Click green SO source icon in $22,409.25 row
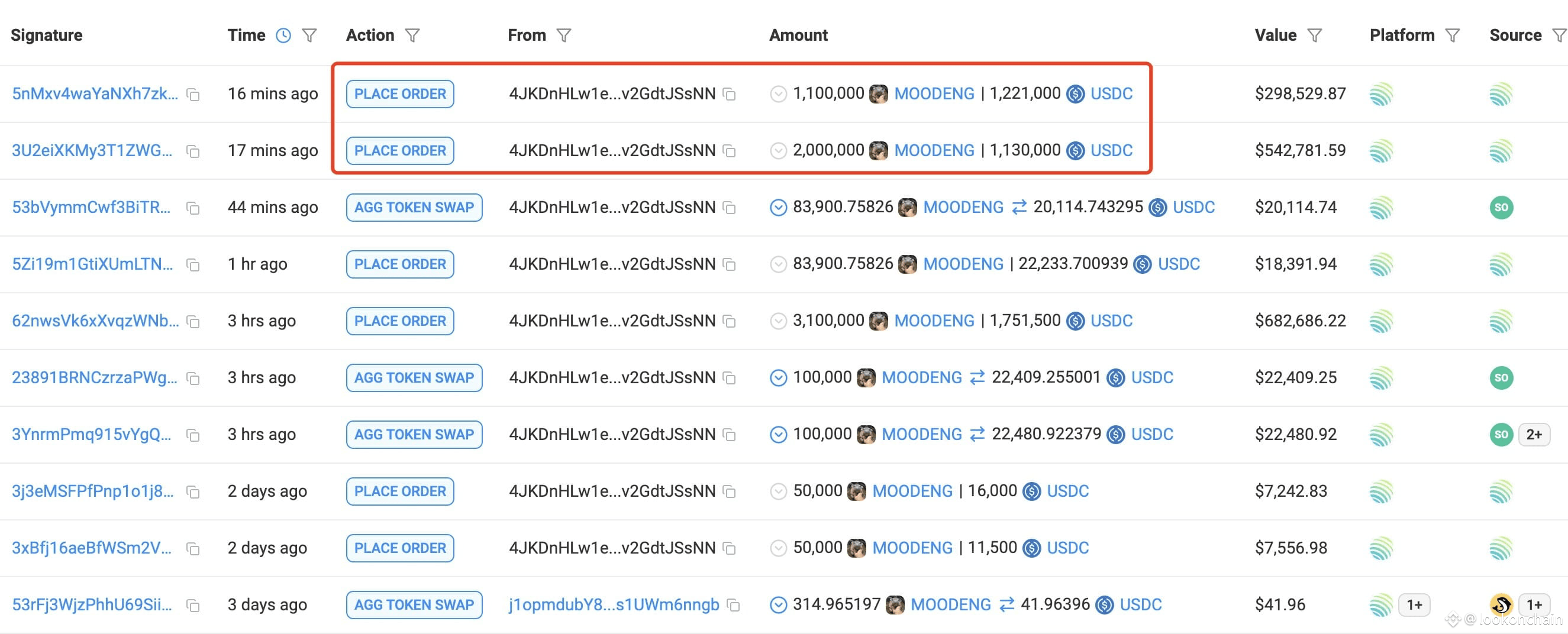 (1501, 378)
